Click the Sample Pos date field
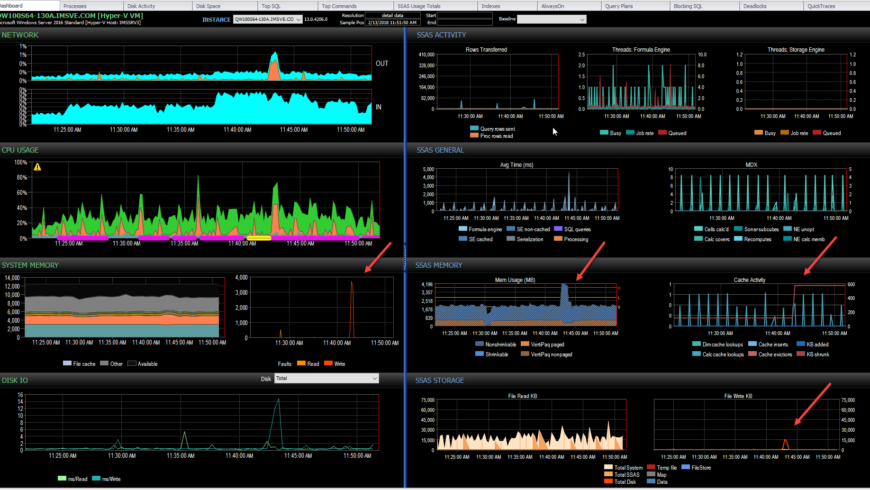 (x=393, y=23)
